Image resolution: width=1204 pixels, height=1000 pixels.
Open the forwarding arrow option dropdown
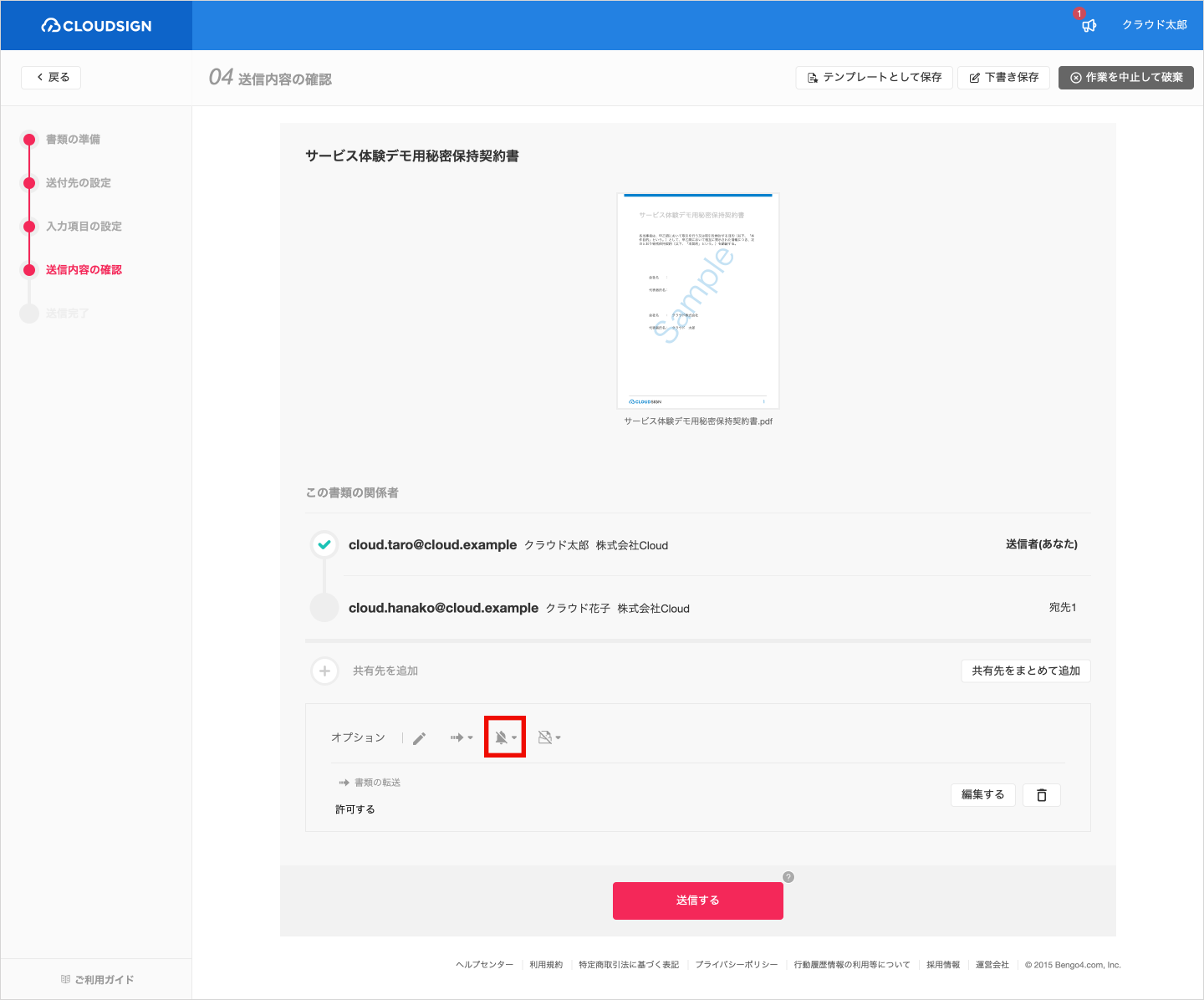coord(462,737)
